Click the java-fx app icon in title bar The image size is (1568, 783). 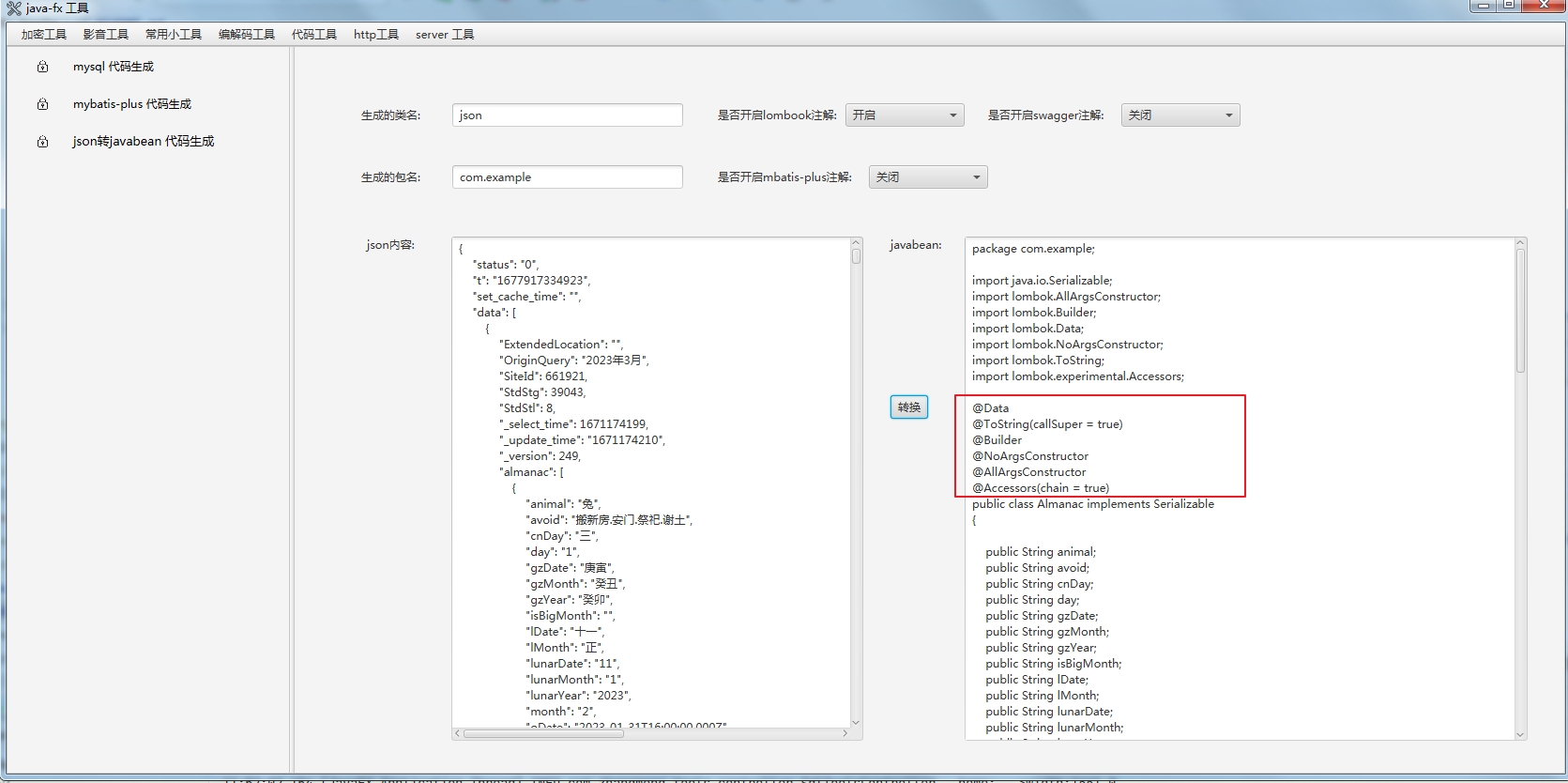point(13,8)
